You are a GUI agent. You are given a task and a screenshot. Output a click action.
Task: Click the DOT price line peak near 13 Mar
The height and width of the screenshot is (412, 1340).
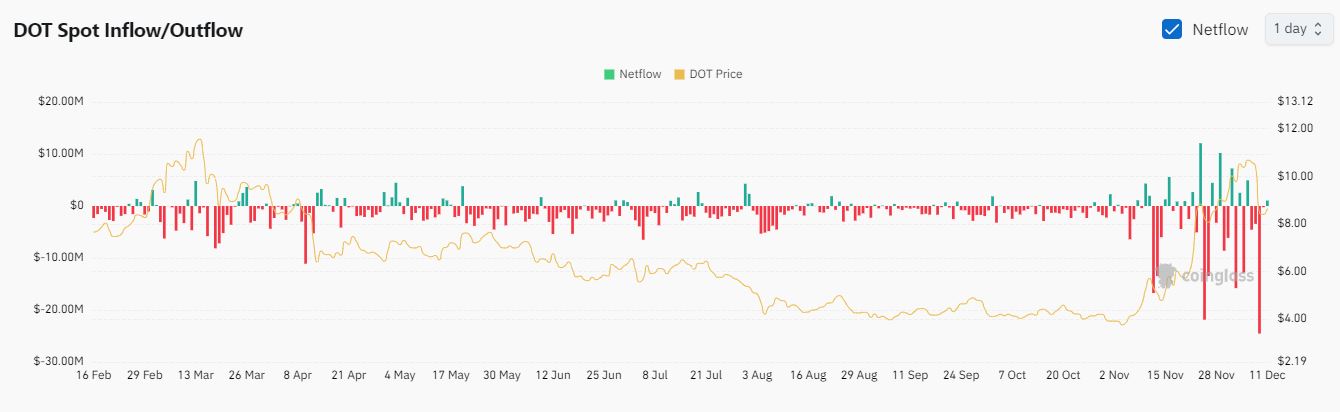pyautogui.click(x=200, y=140)
